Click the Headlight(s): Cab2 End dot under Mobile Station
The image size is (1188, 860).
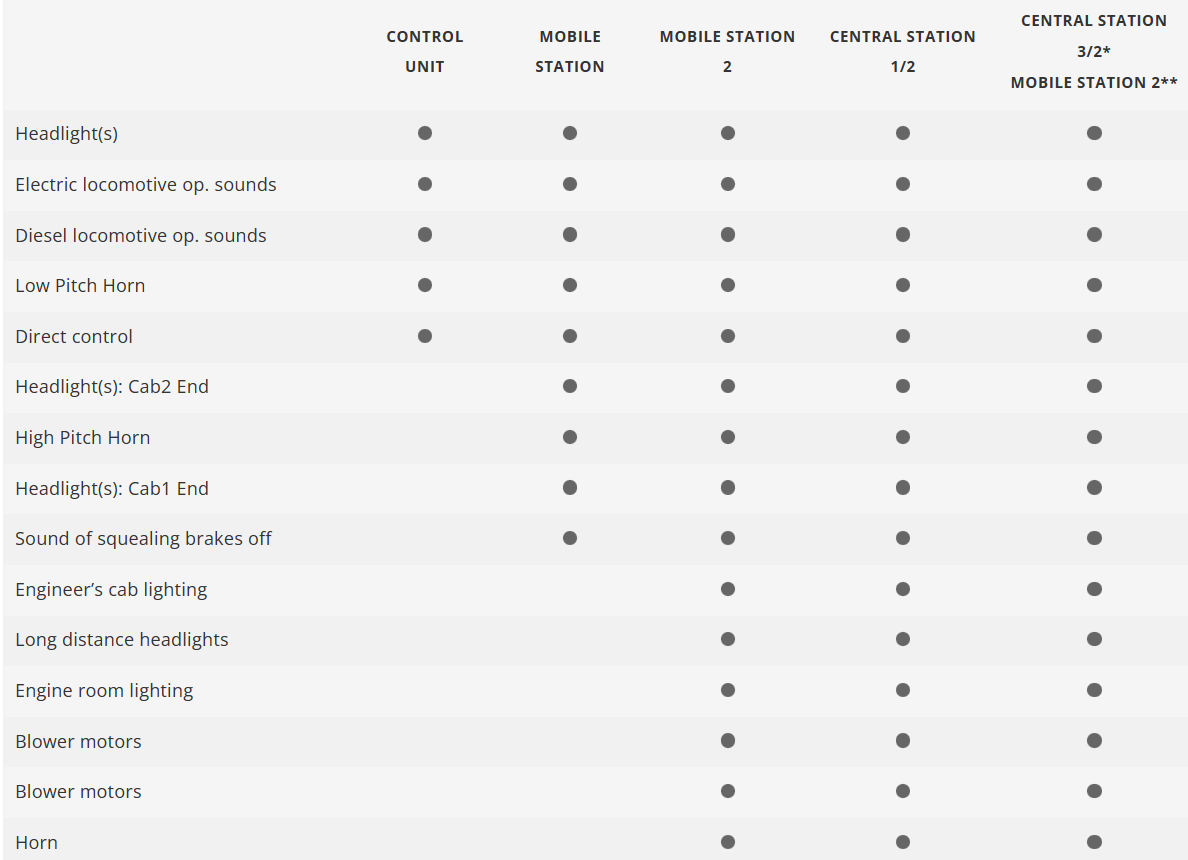(570, 386)
